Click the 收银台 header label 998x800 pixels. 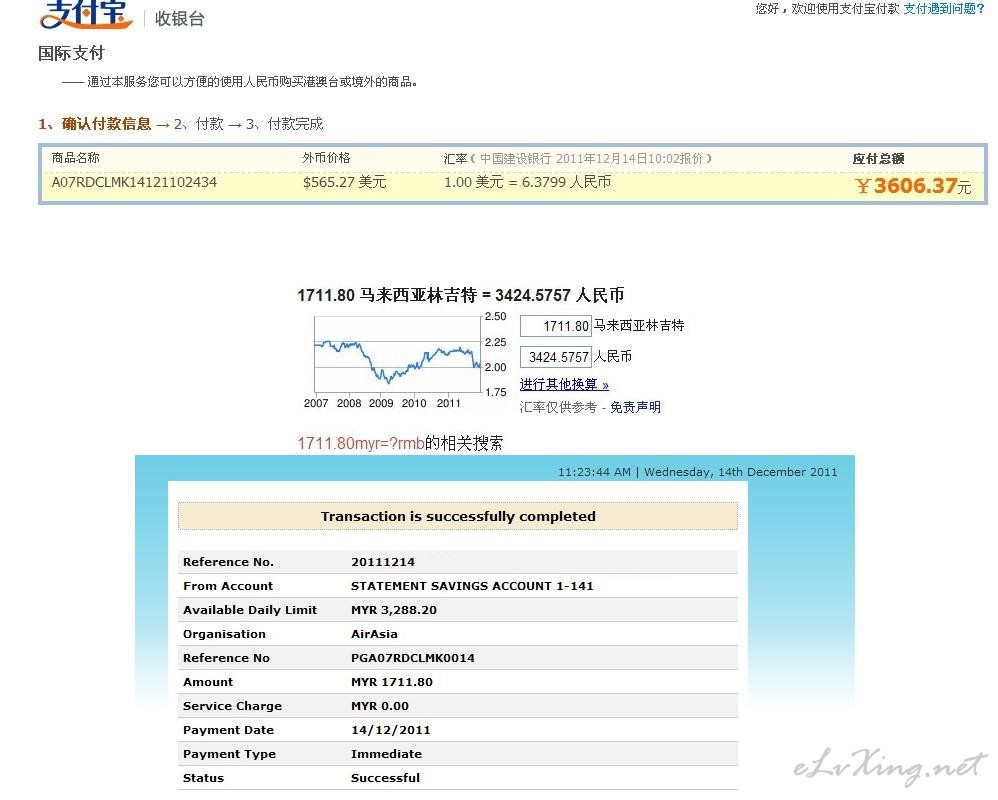click(x=179, y=18)
